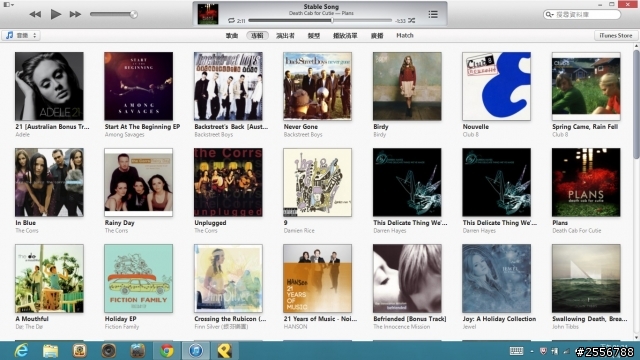Click the album title "Rainy Day"
Viewport: 640px width, 360px height.
pos(120,223)
